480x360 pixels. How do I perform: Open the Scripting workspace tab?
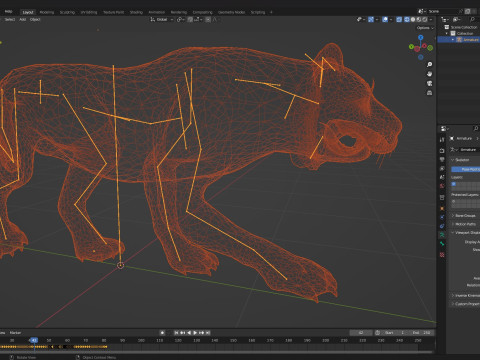tap(258, 12)
